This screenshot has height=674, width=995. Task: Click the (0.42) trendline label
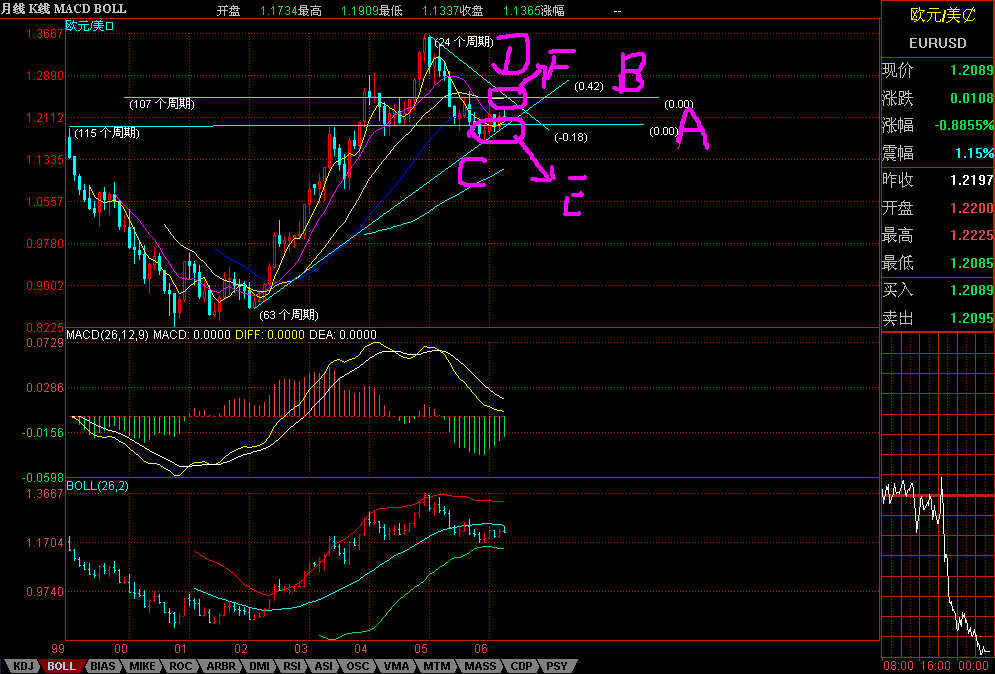click(588, 86)
